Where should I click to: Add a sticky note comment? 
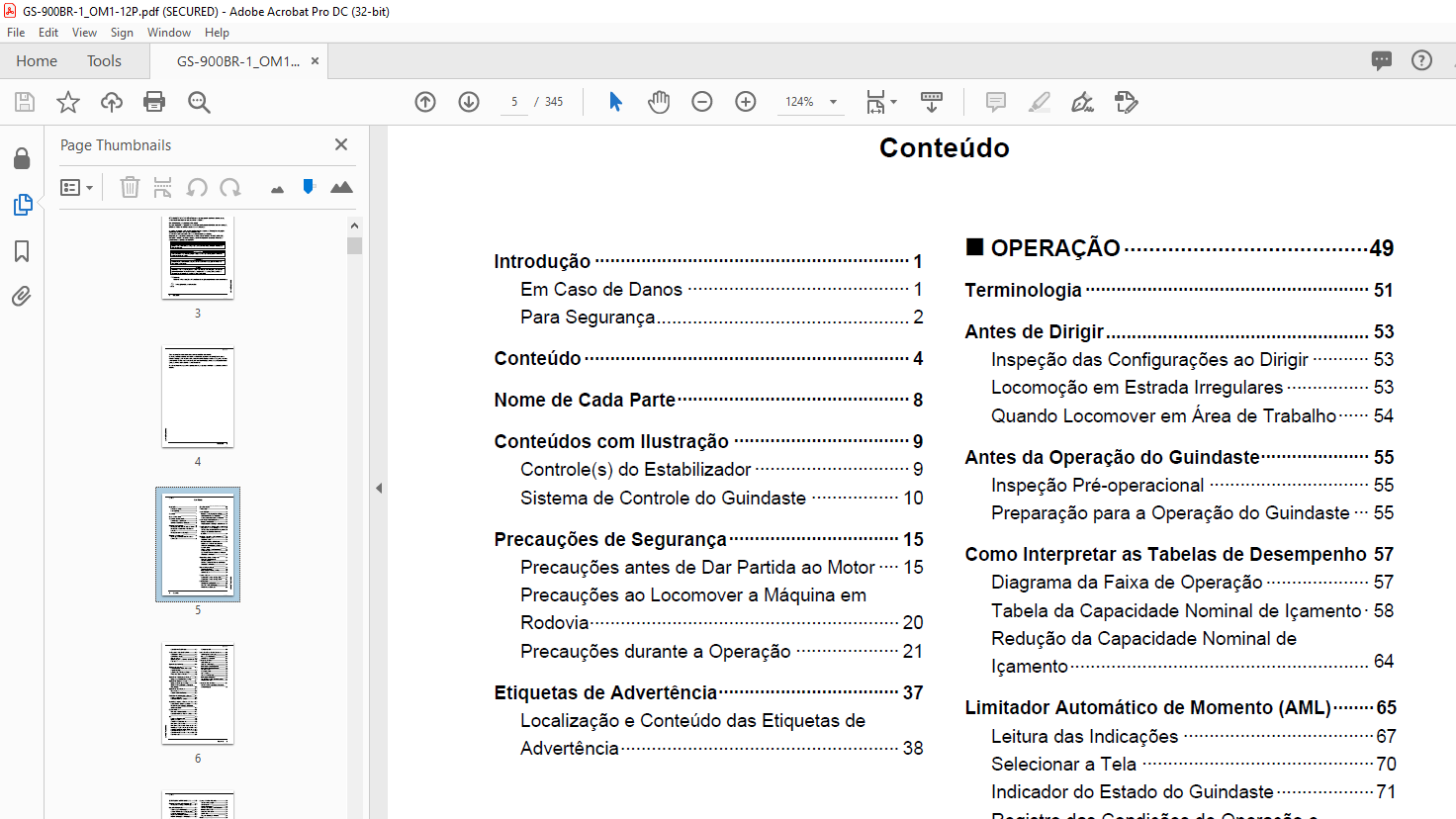(996, 102)
